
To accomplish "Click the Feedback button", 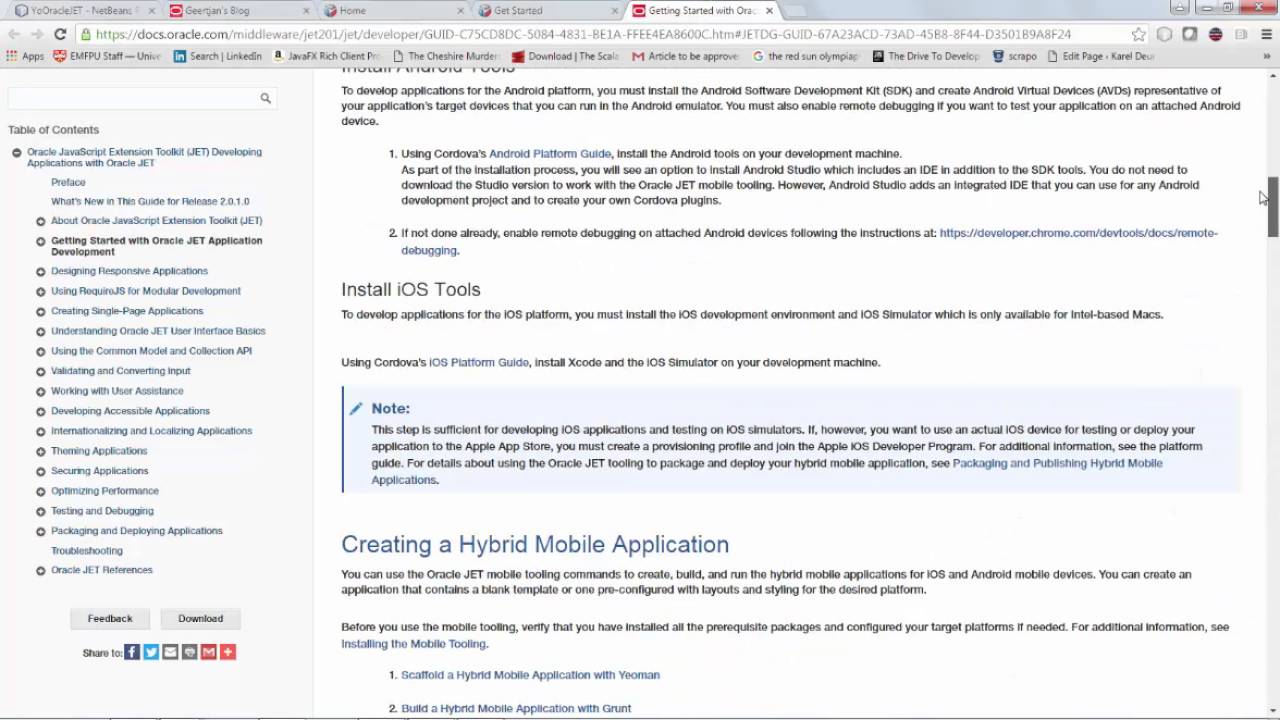I will 110,618.
